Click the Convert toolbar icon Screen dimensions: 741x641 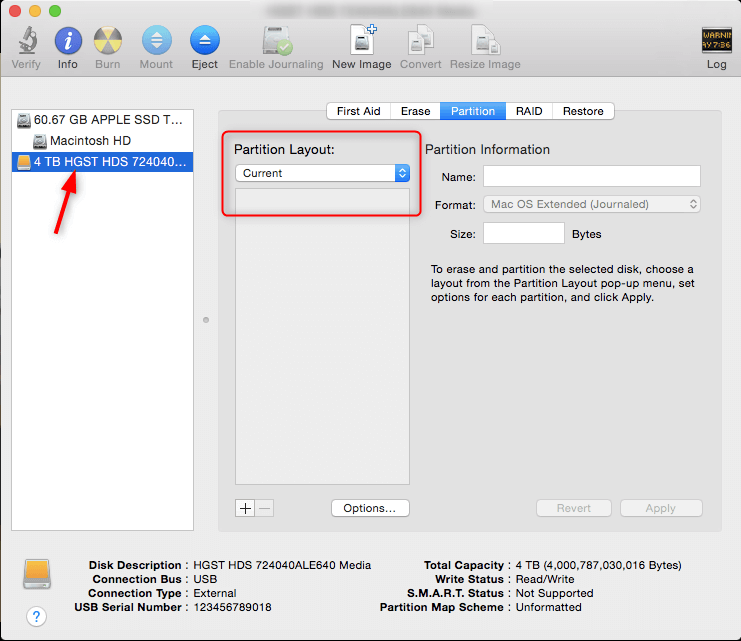421,42
